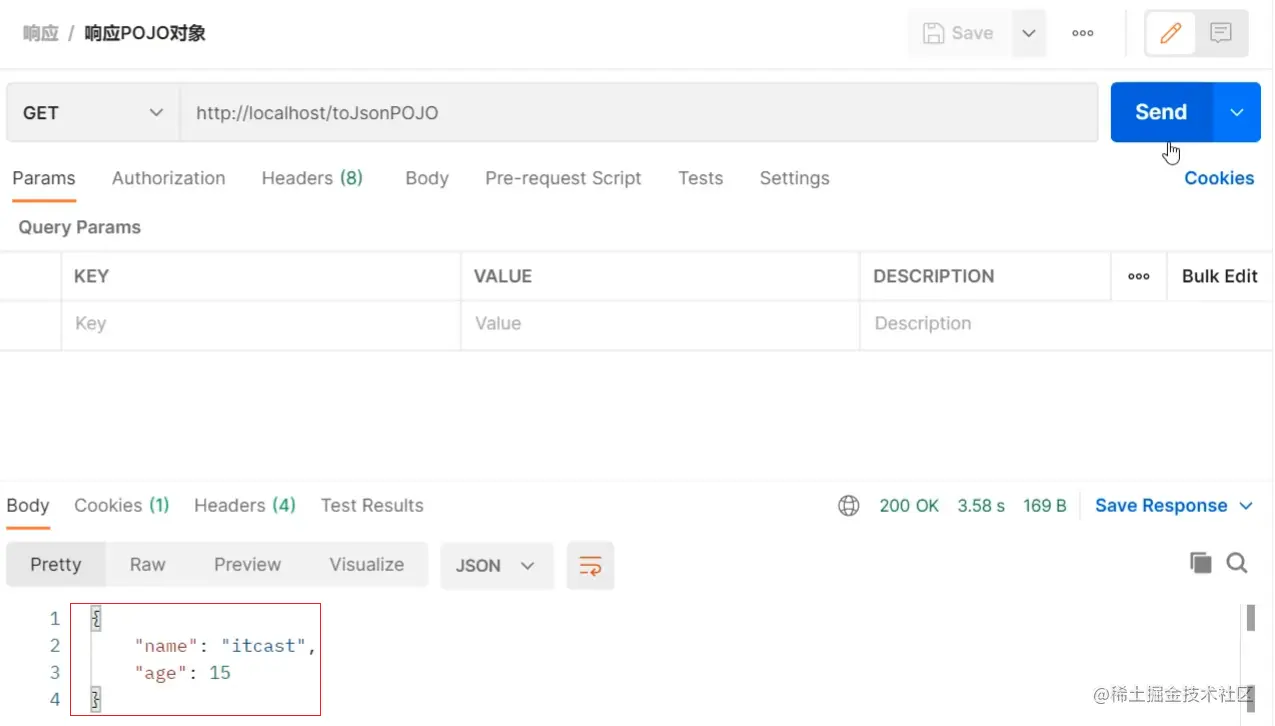Click the DESCRIPTION column header

click(934, 276)
